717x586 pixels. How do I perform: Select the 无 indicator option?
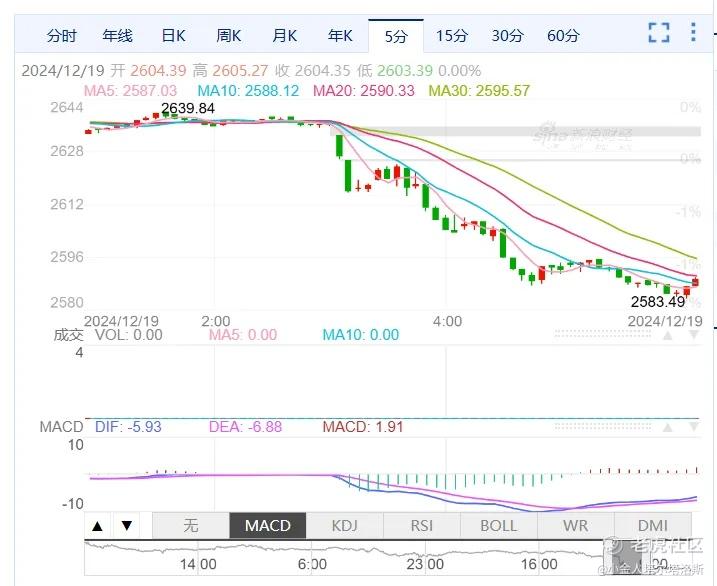[191, 526]
